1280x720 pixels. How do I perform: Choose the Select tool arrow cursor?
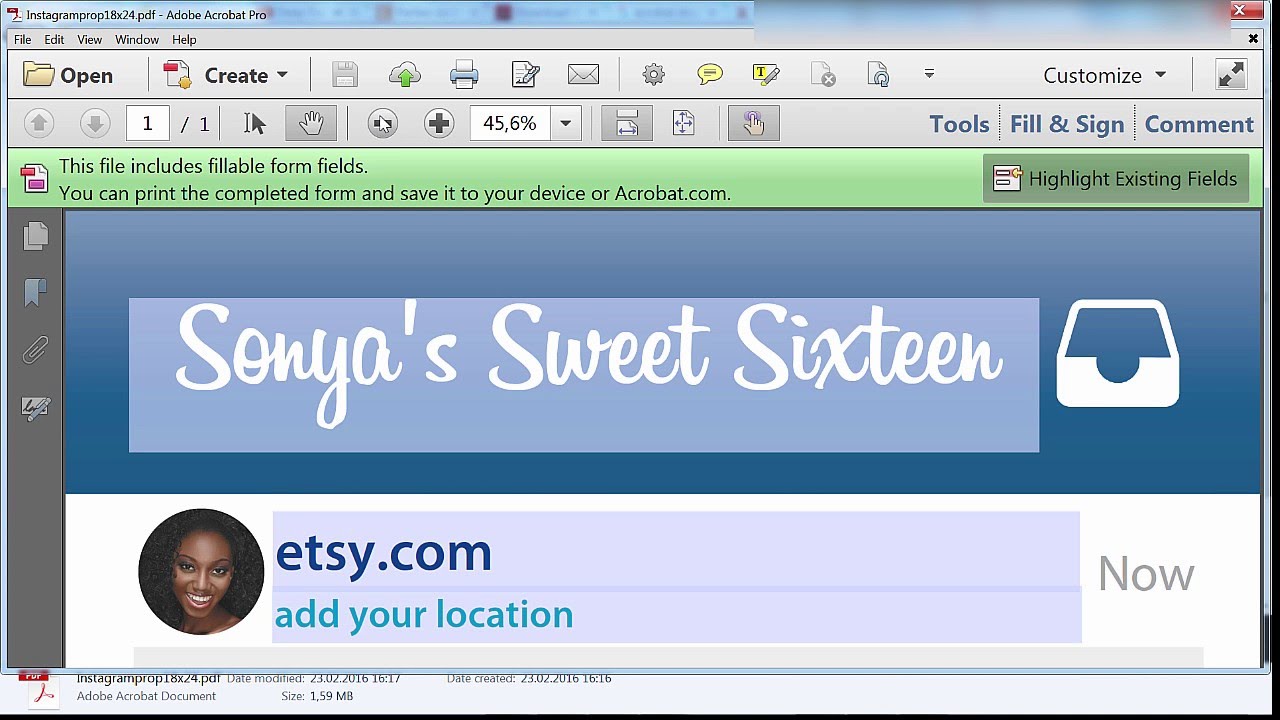pos(254,123)
